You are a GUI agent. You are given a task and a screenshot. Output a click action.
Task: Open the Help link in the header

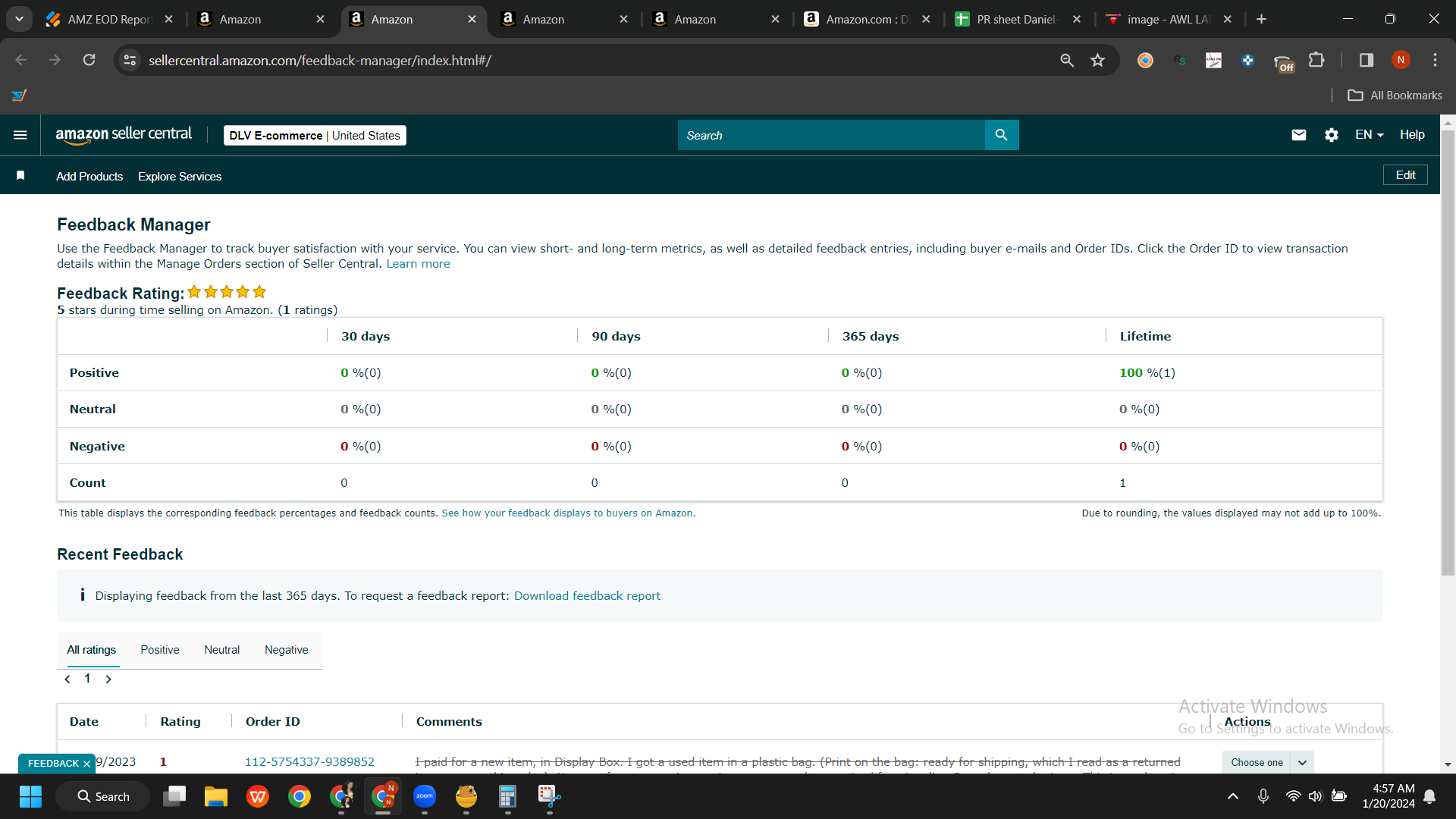1412,135
